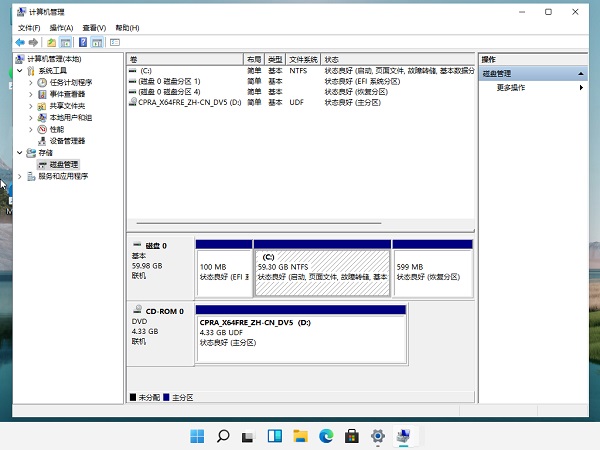Click the Up one level folder icon
Image resolution: width=600 pixels, height=450 pixels.
(51, 43)
